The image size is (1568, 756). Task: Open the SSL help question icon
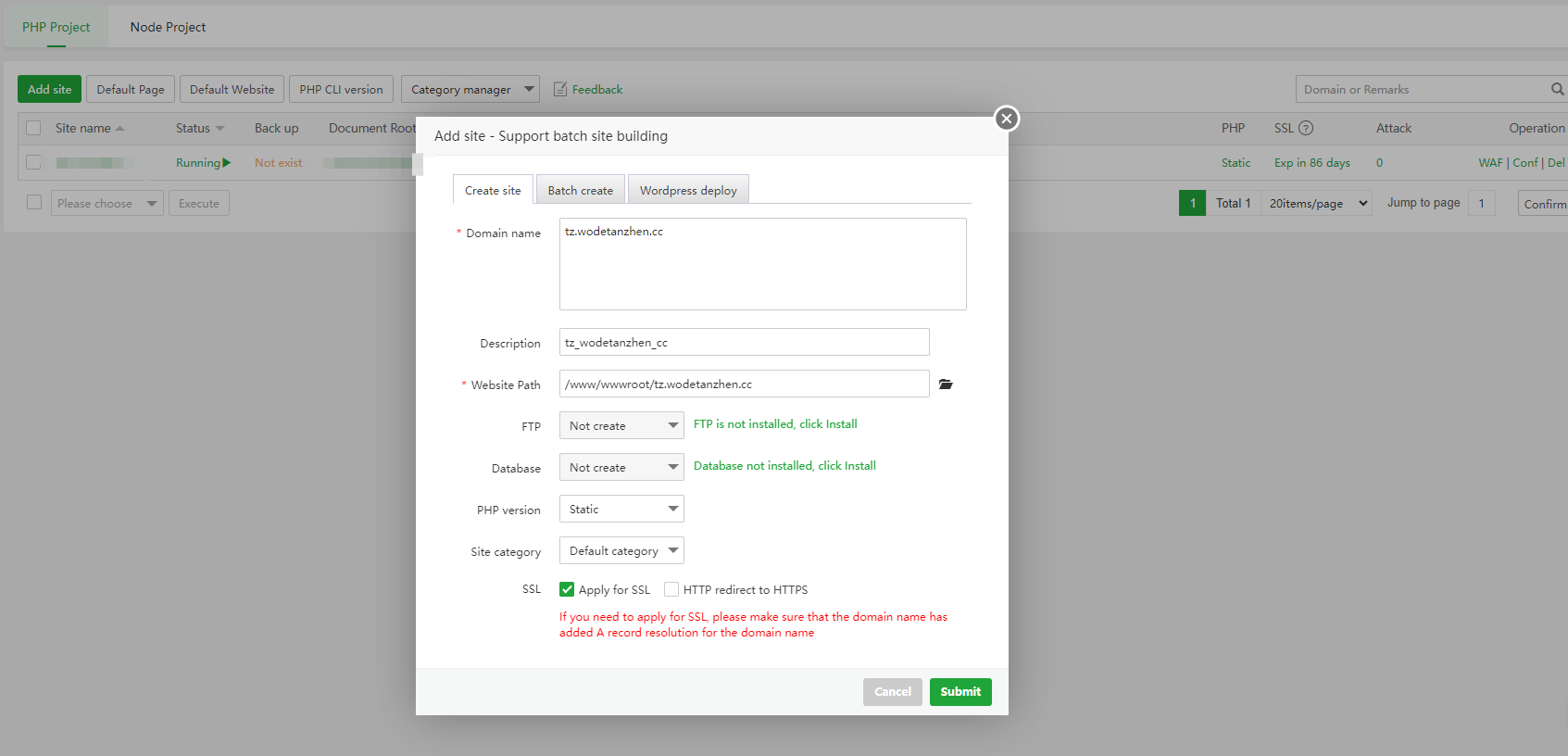1306,128
